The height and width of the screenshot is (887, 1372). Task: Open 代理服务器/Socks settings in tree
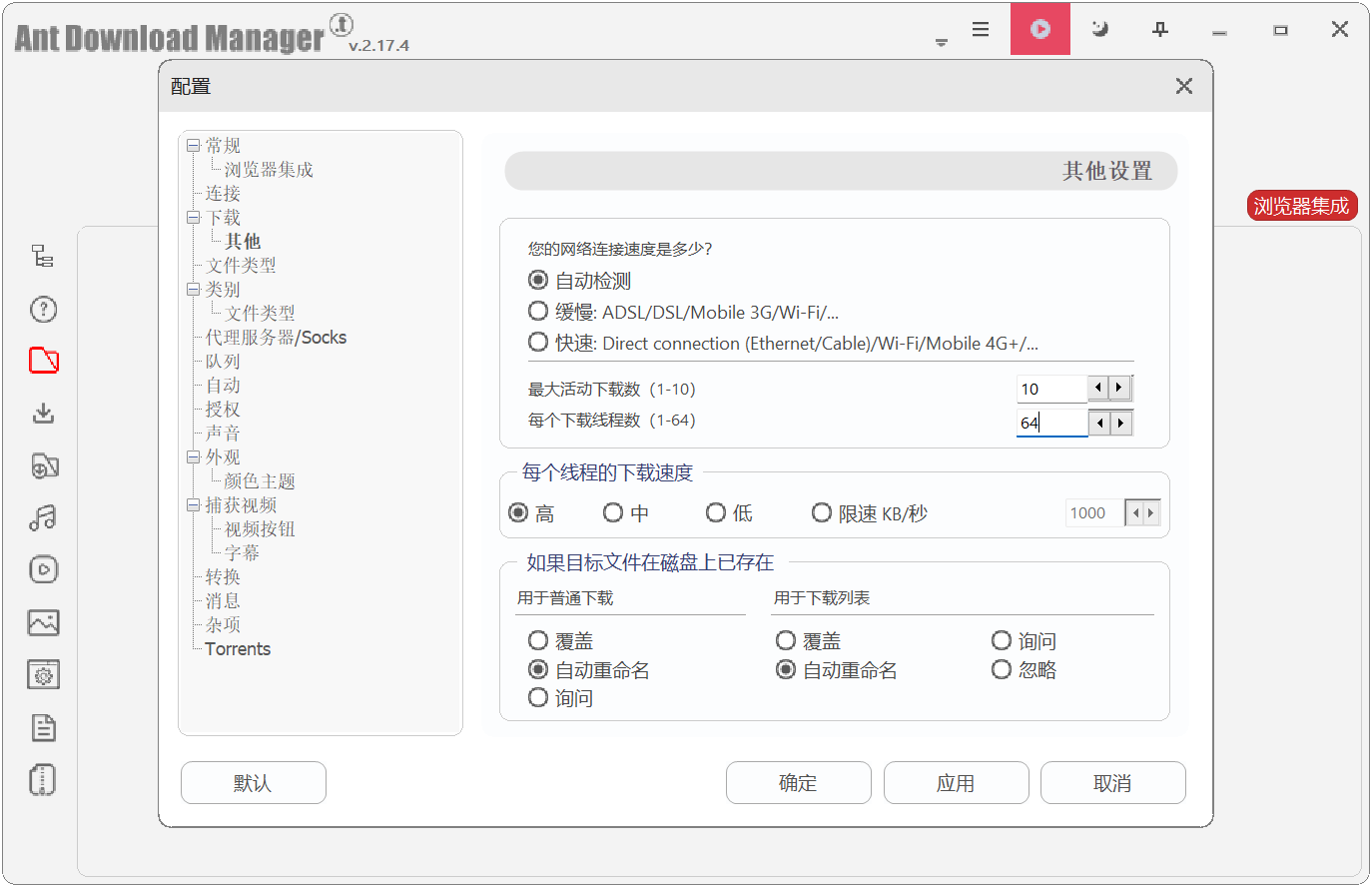276,338
